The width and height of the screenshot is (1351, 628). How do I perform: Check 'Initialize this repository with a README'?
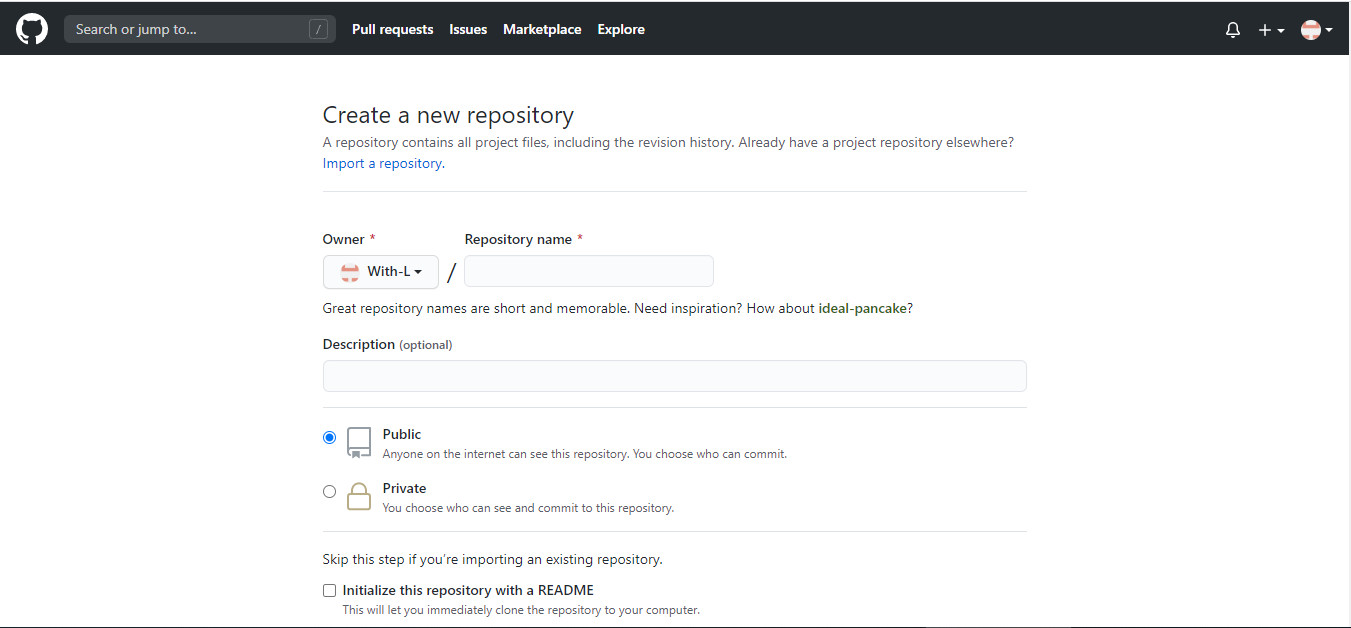click(x=329, y=590)
